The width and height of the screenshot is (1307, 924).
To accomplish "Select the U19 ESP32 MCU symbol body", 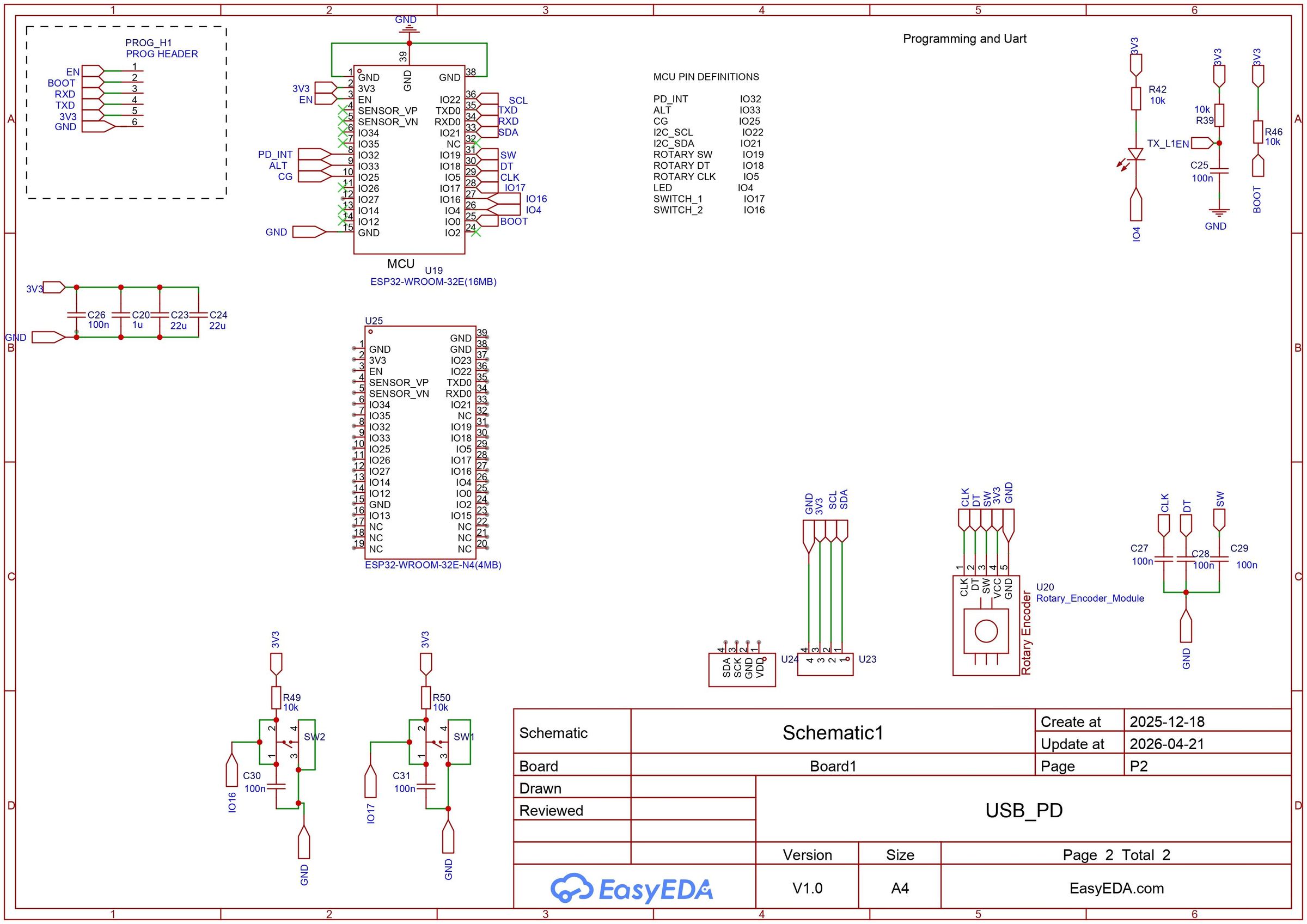I will [x=409, y=160].
